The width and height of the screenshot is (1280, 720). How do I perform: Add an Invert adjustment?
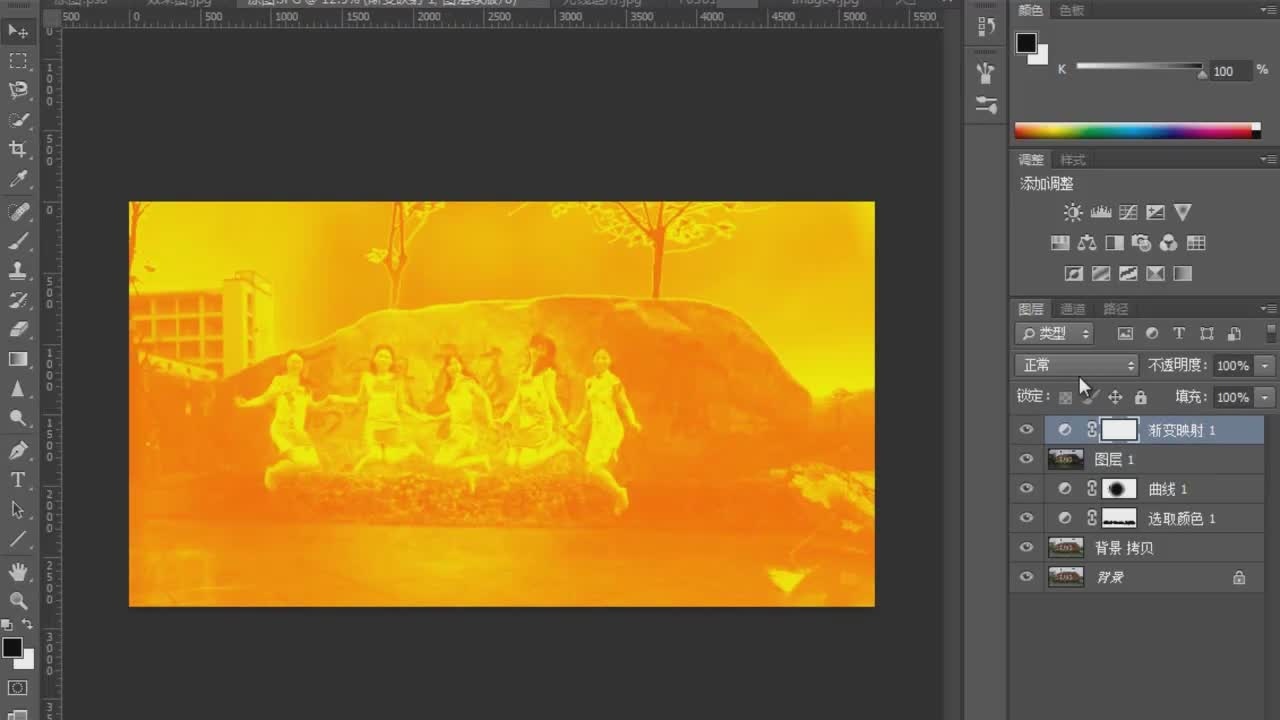point(1074,273)
